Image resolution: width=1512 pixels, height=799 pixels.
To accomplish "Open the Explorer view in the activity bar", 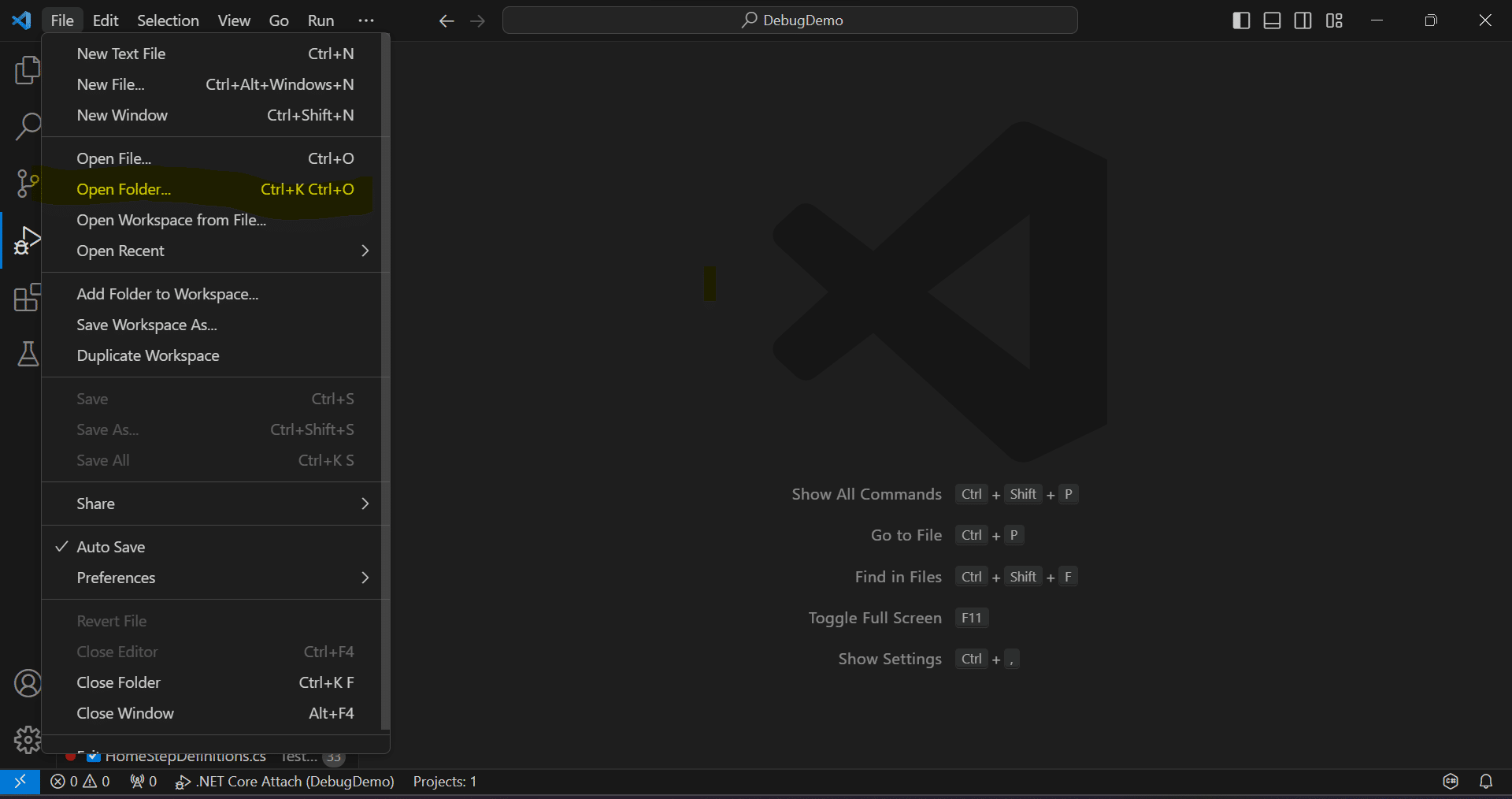I will [x=27, y=70].
